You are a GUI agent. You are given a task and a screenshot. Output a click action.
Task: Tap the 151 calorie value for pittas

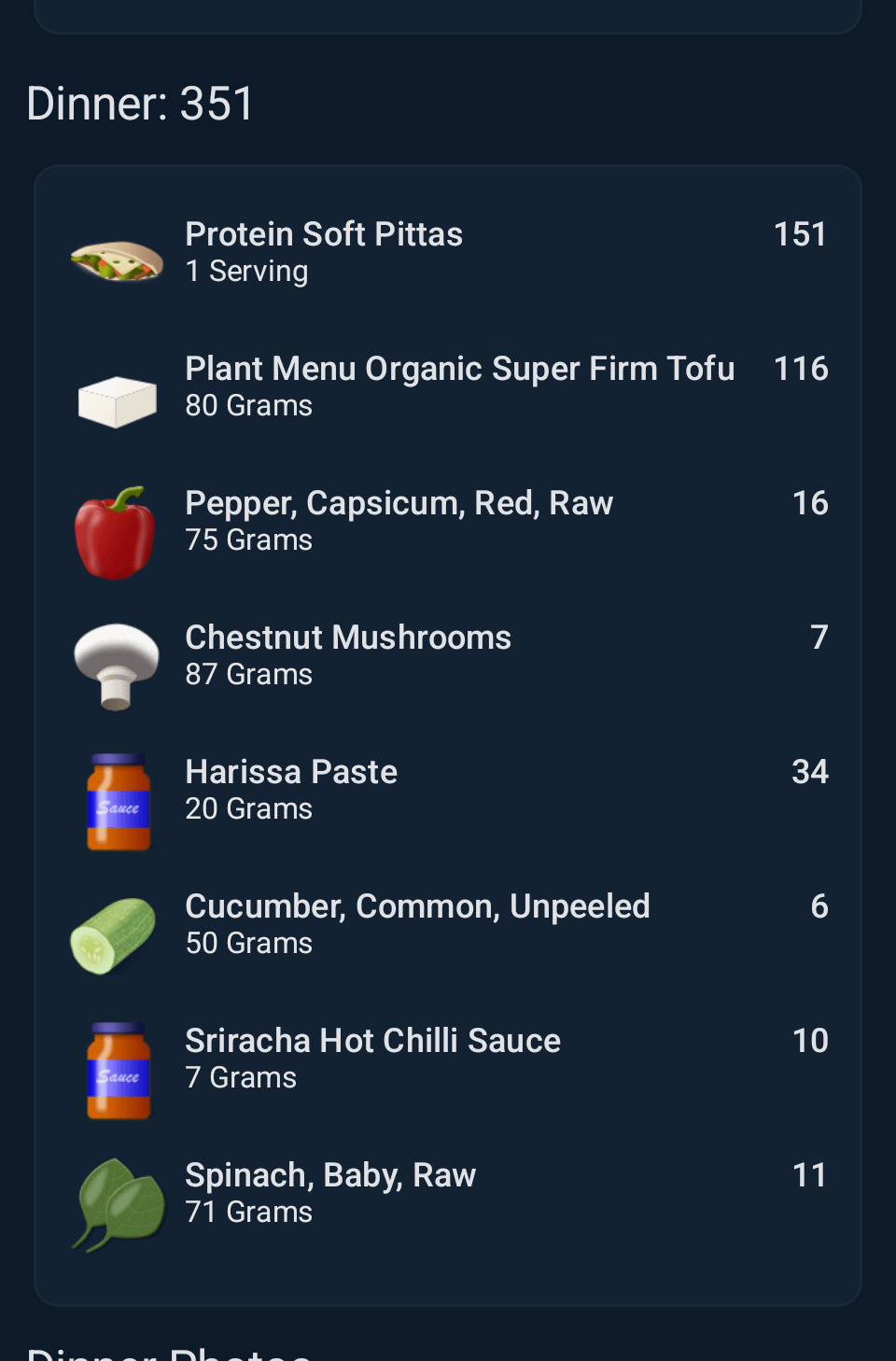(x=800, y=234)
